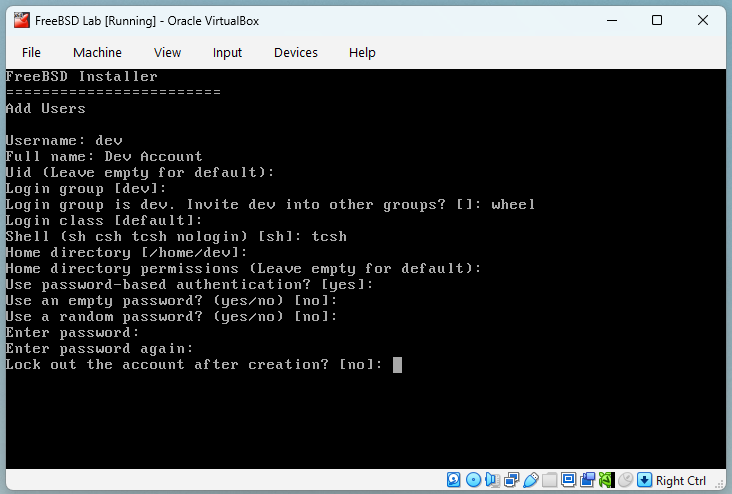
Task: Click the 'FreeBSD Installer' title text
Action: coord(81,76)
